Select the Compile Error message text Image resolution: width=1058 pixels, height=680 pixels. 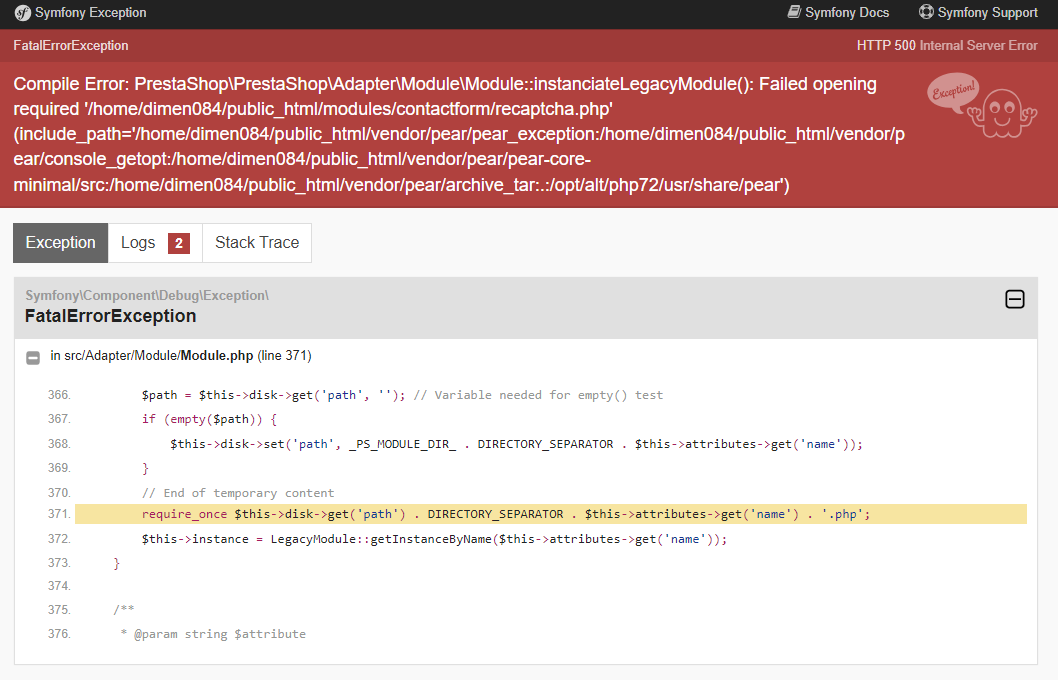click(459, 134)
